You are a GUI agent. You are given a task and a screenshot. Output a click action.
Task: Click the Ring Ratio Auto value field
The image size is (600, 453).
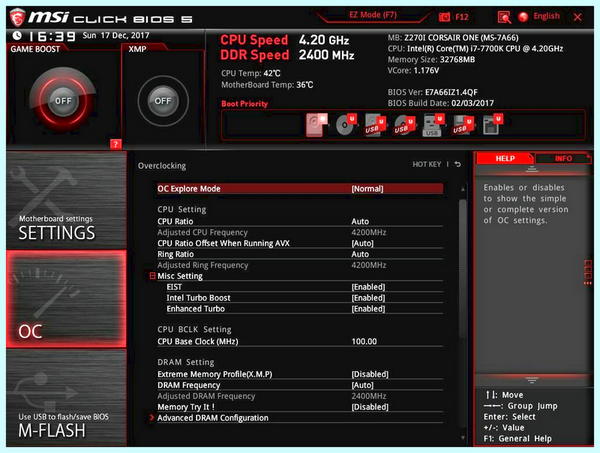[x=360, y=254]
